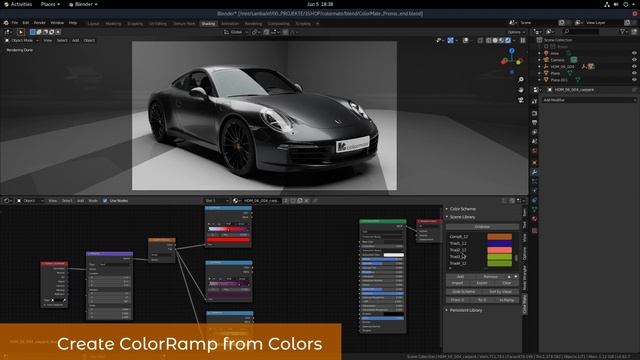
Task: Toggle visibility eye of HDM_06_004 object
Action: click(x=634, y=67)
